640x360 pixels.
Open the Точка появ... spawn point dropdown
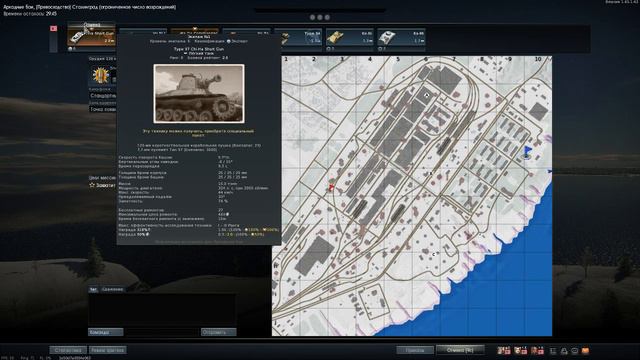pyautogui.click(x=103, y=109)
